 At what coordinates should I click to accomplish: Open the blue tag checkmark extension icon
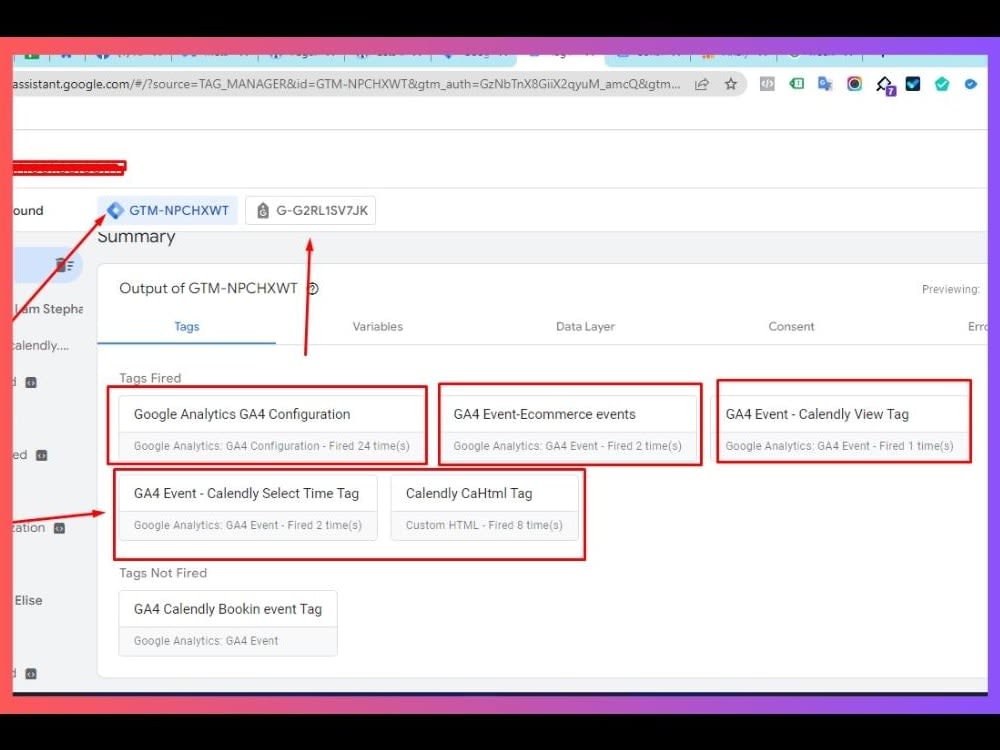[971, 84]
